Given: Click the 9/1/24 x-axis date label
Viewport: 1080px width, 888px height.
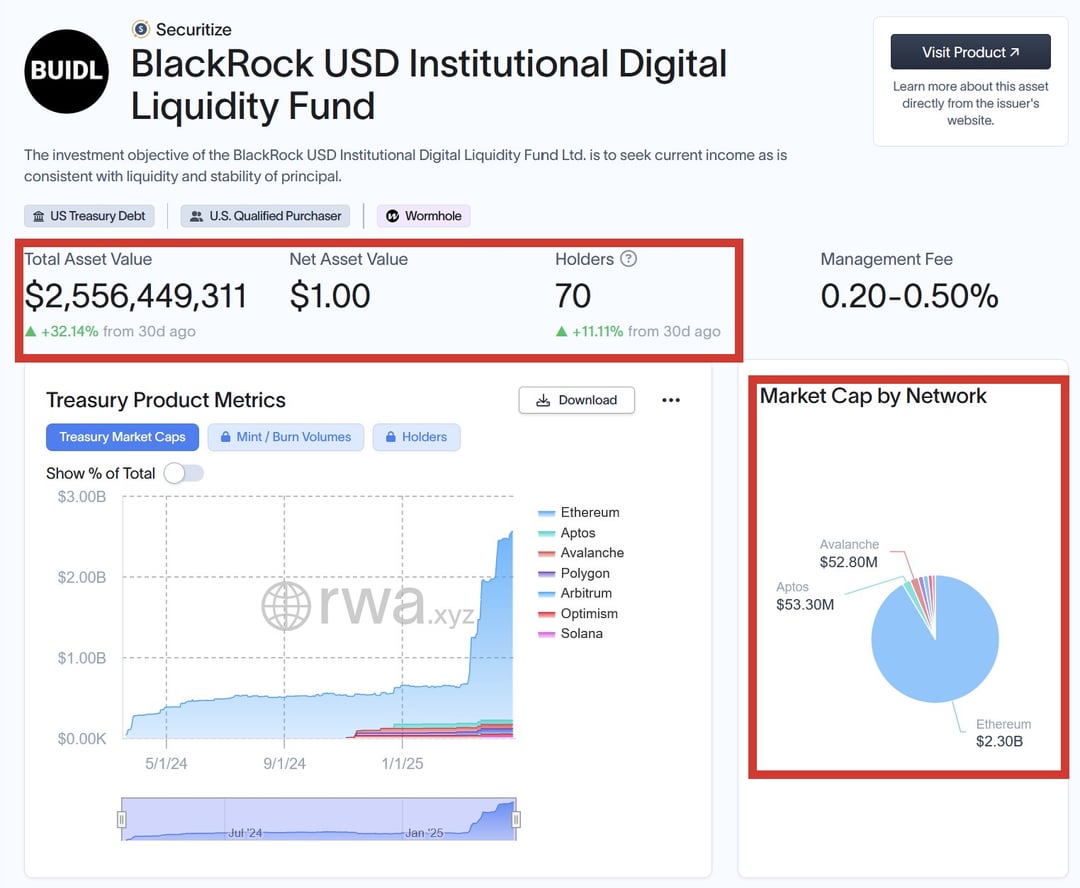Looking at the screenshot, I should (284, 763).
